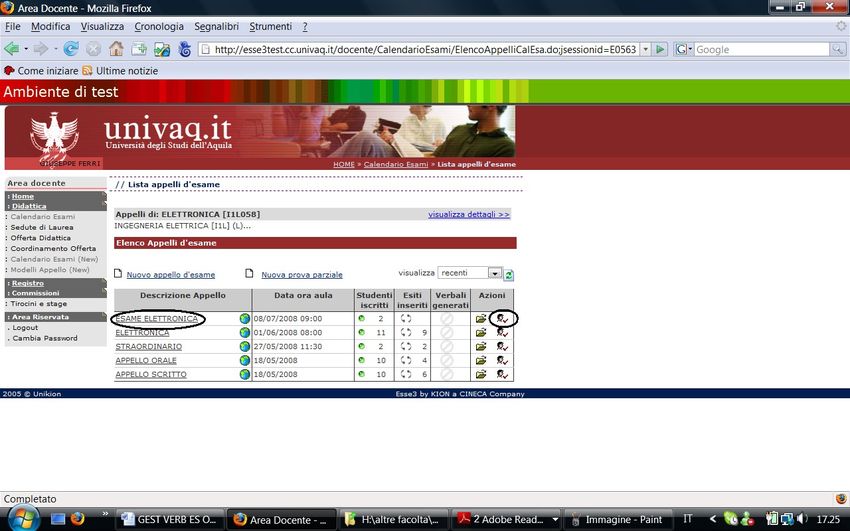The height and width of the screenshot is (531, 850).
Task: Click 'Nuovo appello d'esame' link
Action: (x=170, y=275)
